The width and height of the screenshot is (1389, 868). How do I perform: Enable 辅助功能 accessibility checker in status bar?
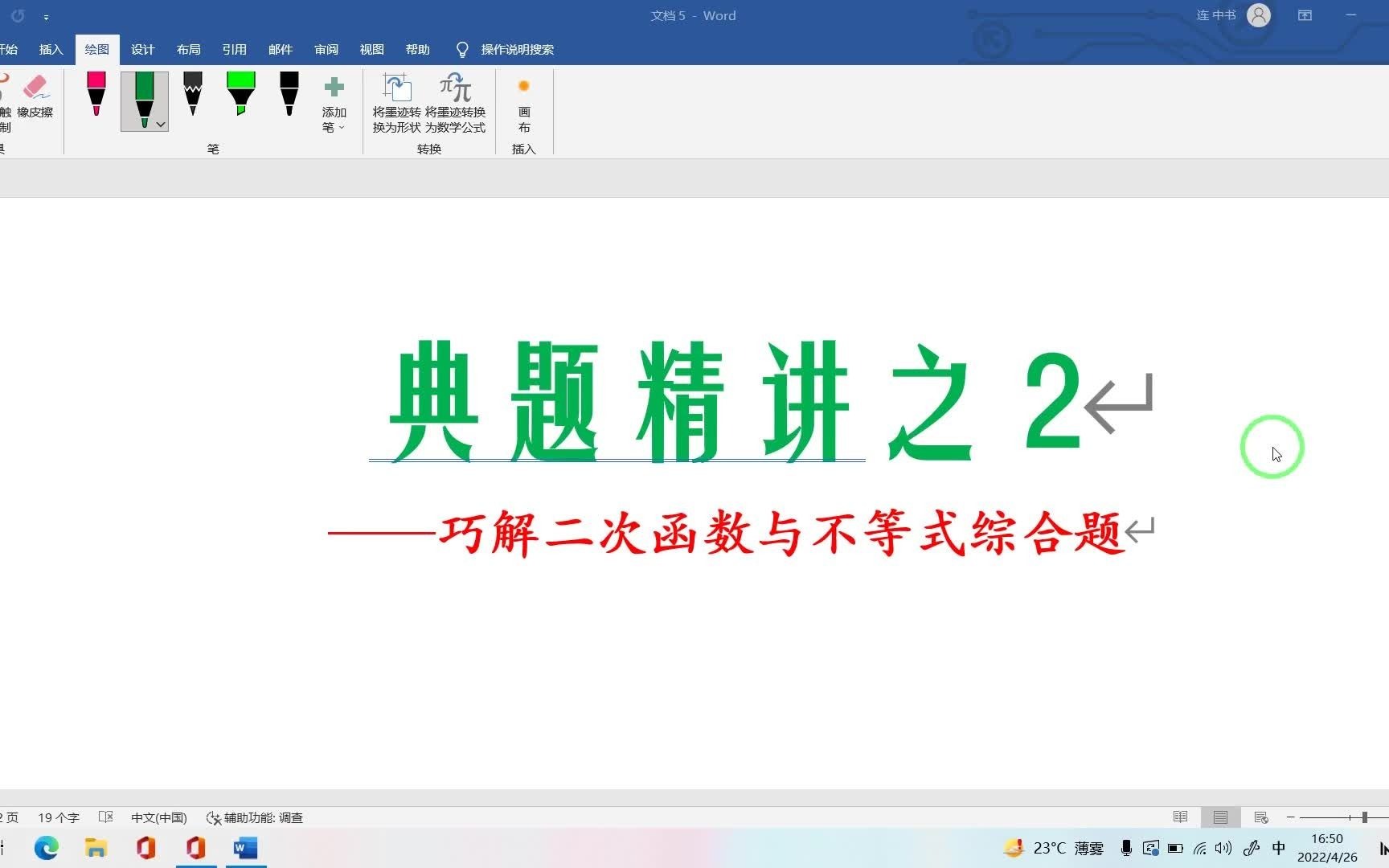[x=256, y=817]
